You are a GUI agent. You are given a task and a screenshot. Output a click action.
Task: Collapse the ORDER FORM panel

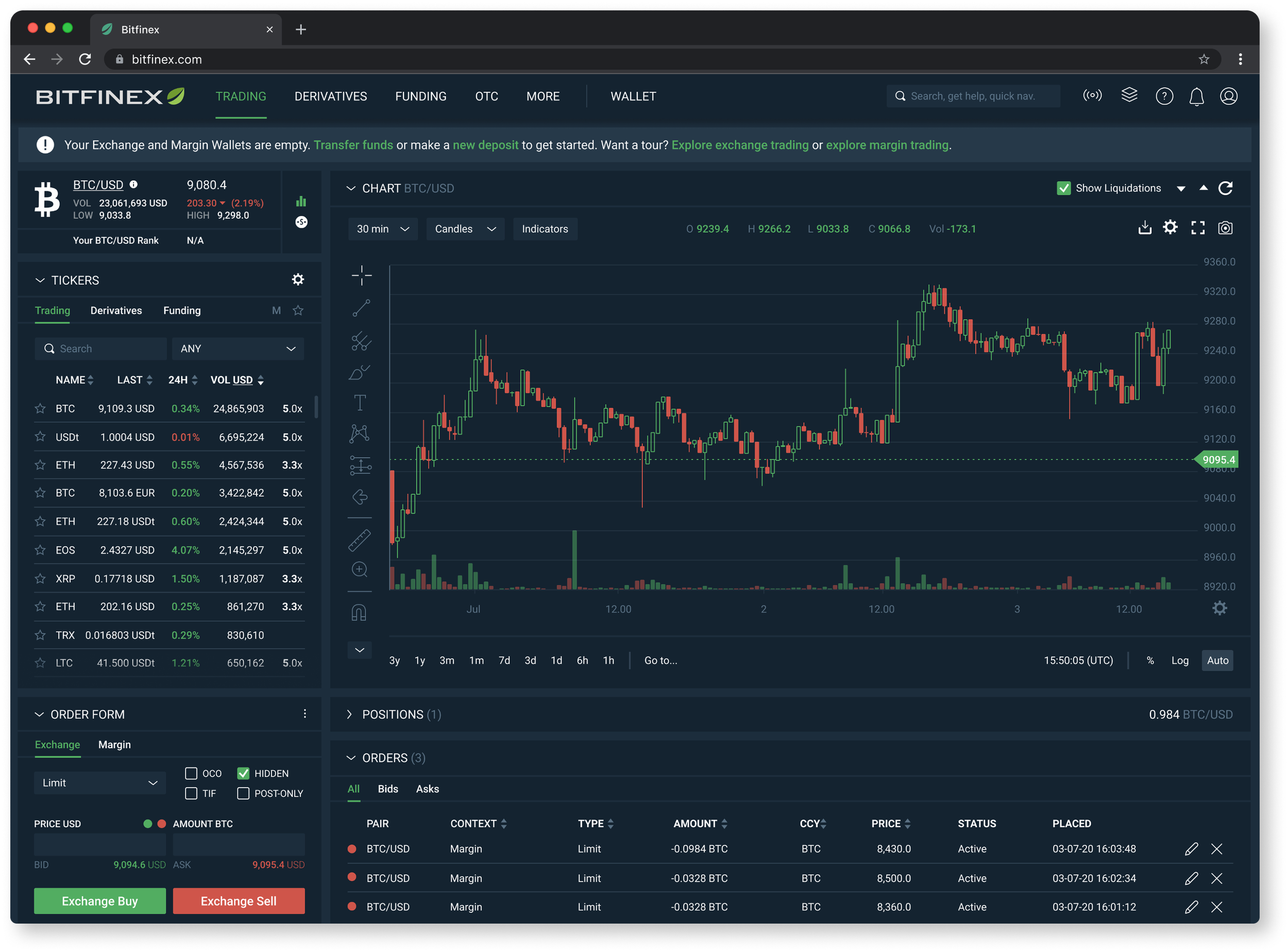click(39, 714)
